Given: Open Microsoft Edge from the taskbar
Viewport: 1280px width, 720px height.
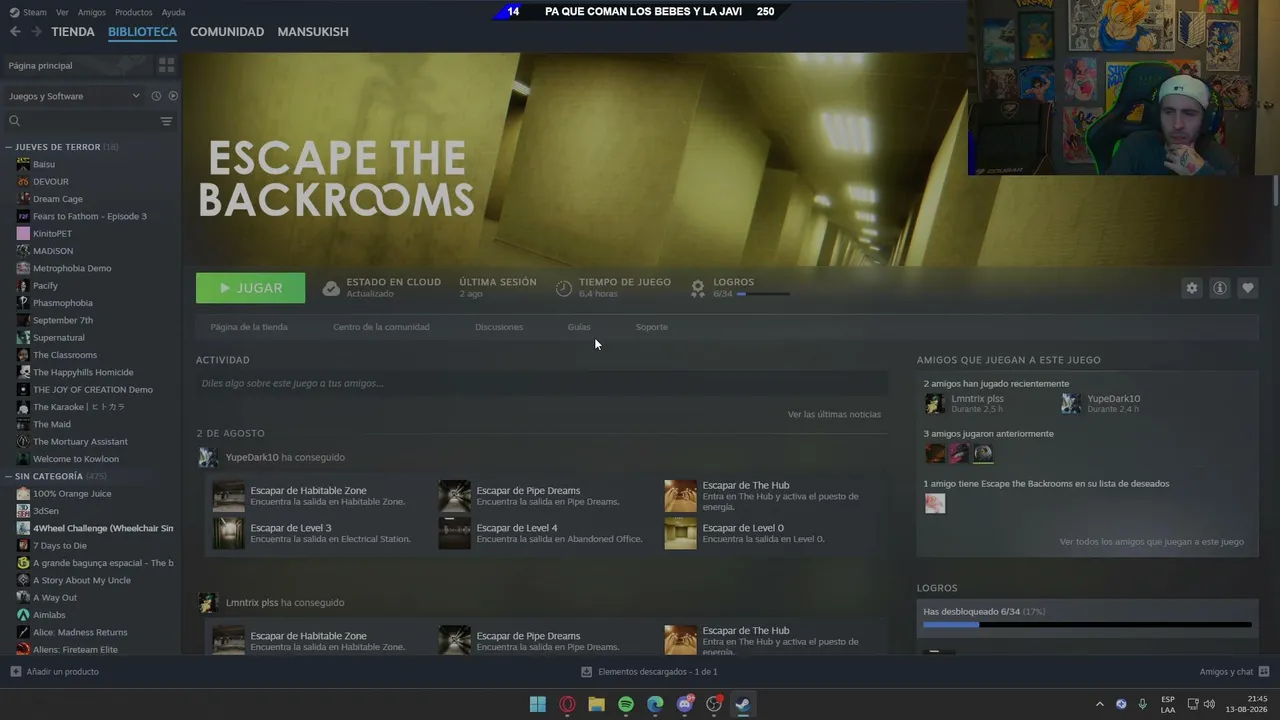Looking at the screenshot, I should click(x=655, y=704).
